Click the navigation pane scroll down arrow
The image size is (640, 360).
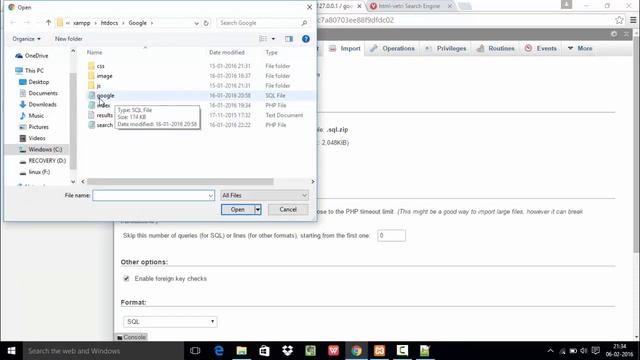coord(73,182)
